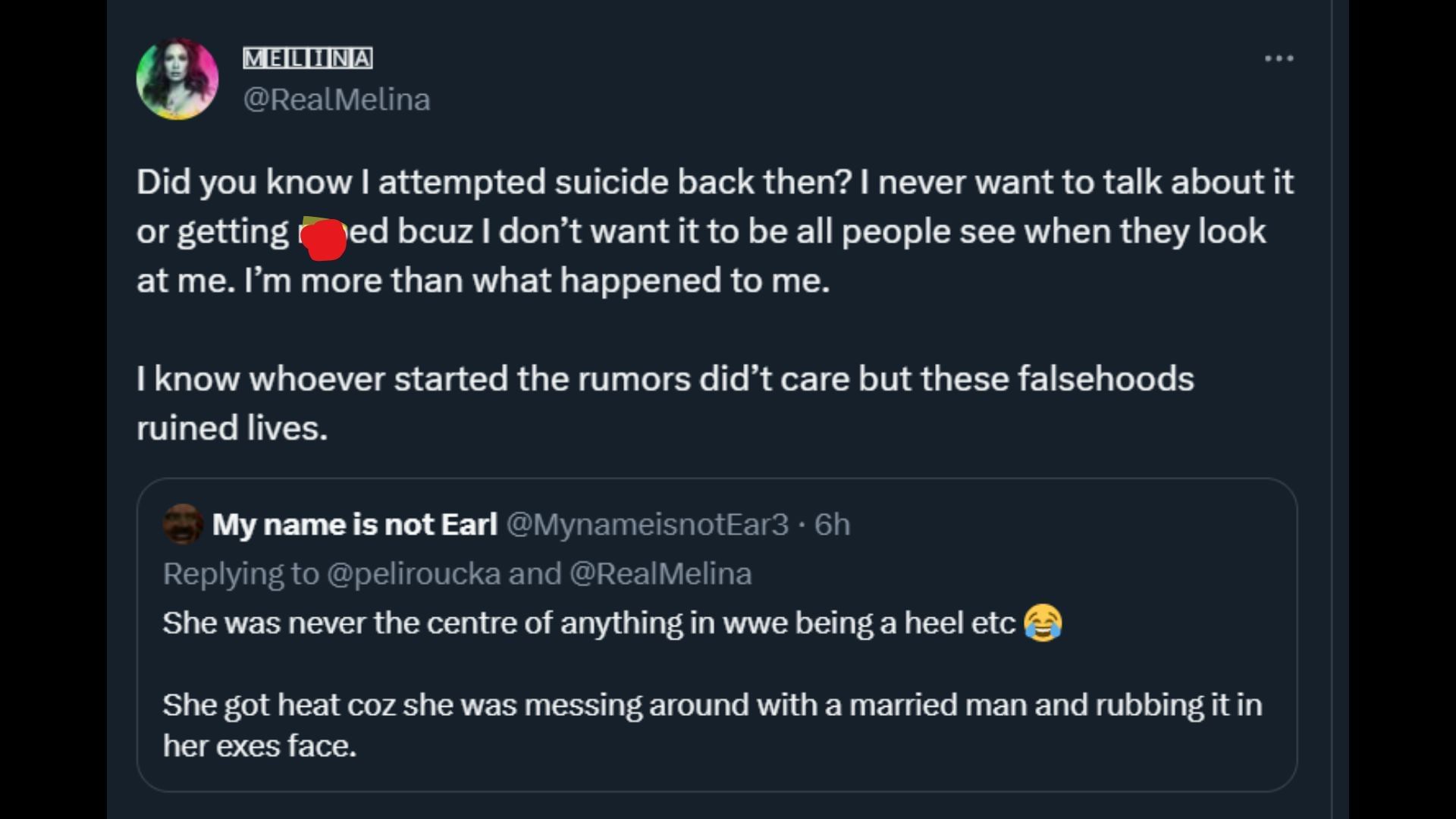This screenshot has height=819, width=1456.
Task: Click the "I'm more than what happened" sentence
Action: click(536, 281)
